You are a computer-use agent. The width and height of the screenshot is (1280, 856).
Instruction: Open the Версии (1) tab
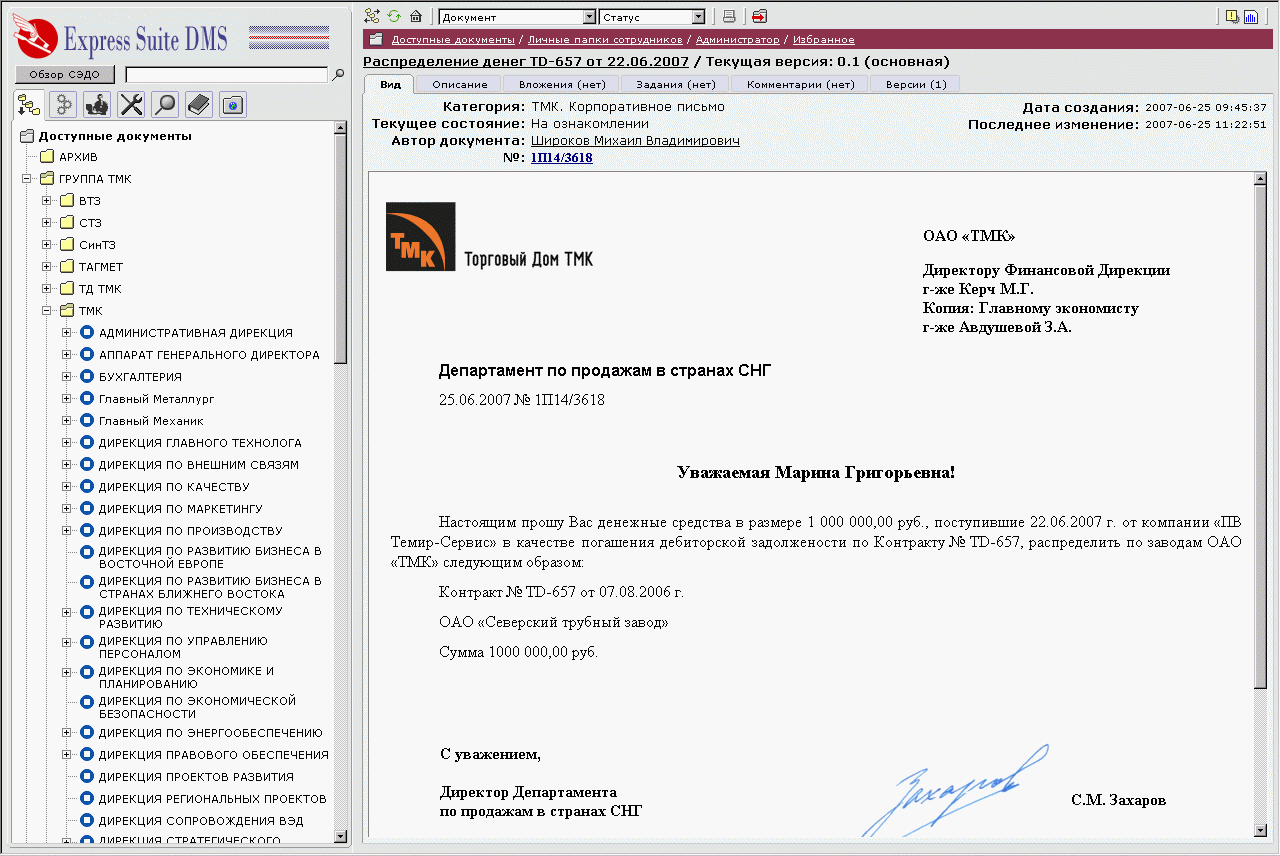(915, 84)
